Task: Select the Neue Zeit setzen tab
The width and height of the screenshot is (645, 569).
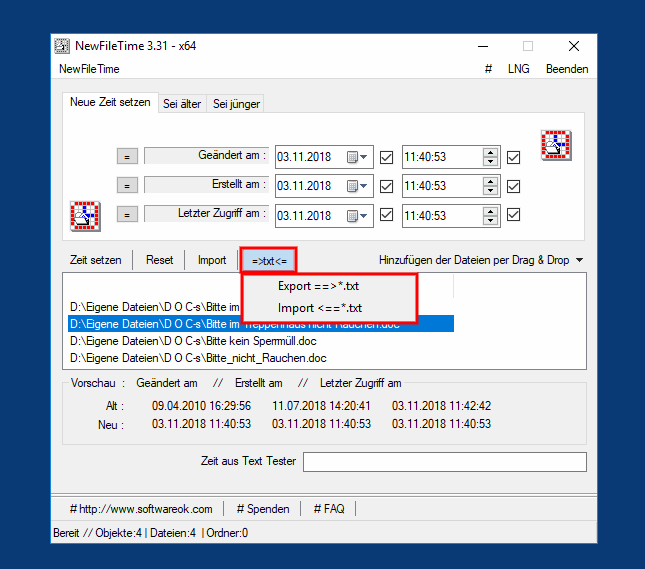Action: click(110, 102)
